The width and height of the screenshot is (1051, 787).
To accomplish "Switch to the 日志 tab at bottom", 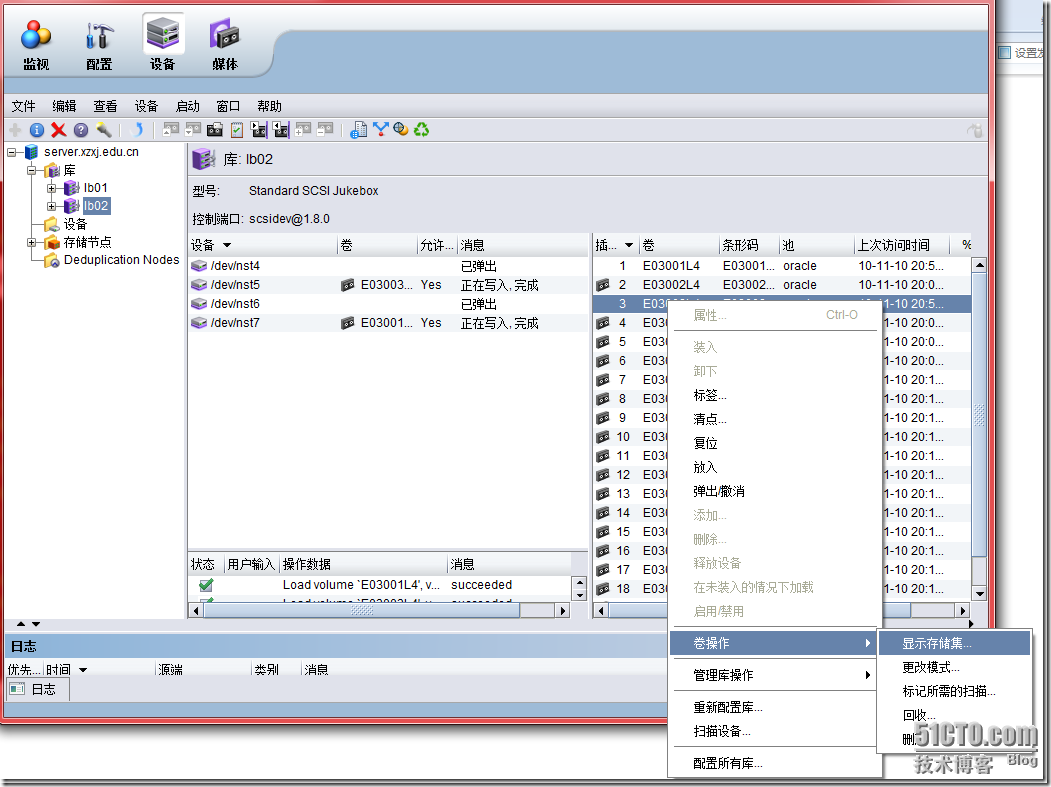I will pos(37,689).
